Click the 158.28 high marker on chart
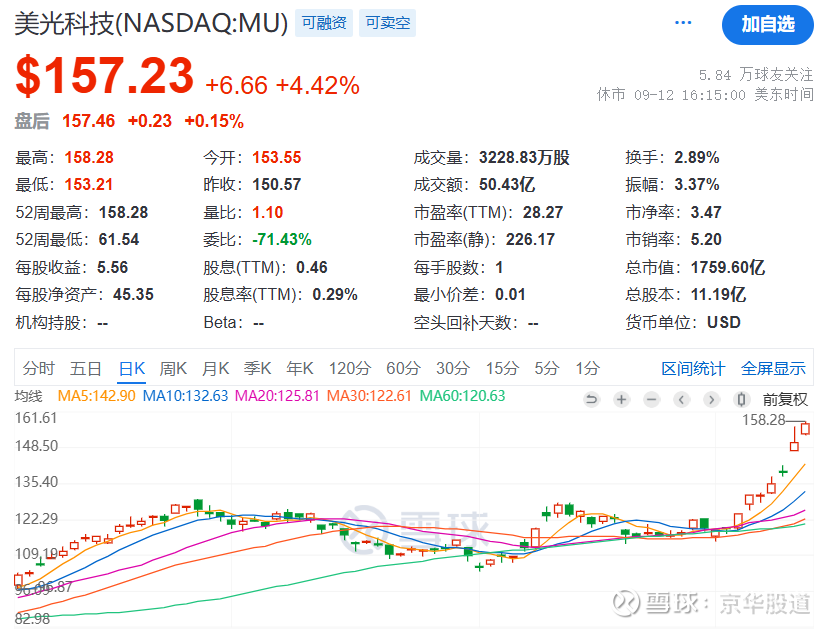This screenshot has width=834, height=629. click(764, 420)
